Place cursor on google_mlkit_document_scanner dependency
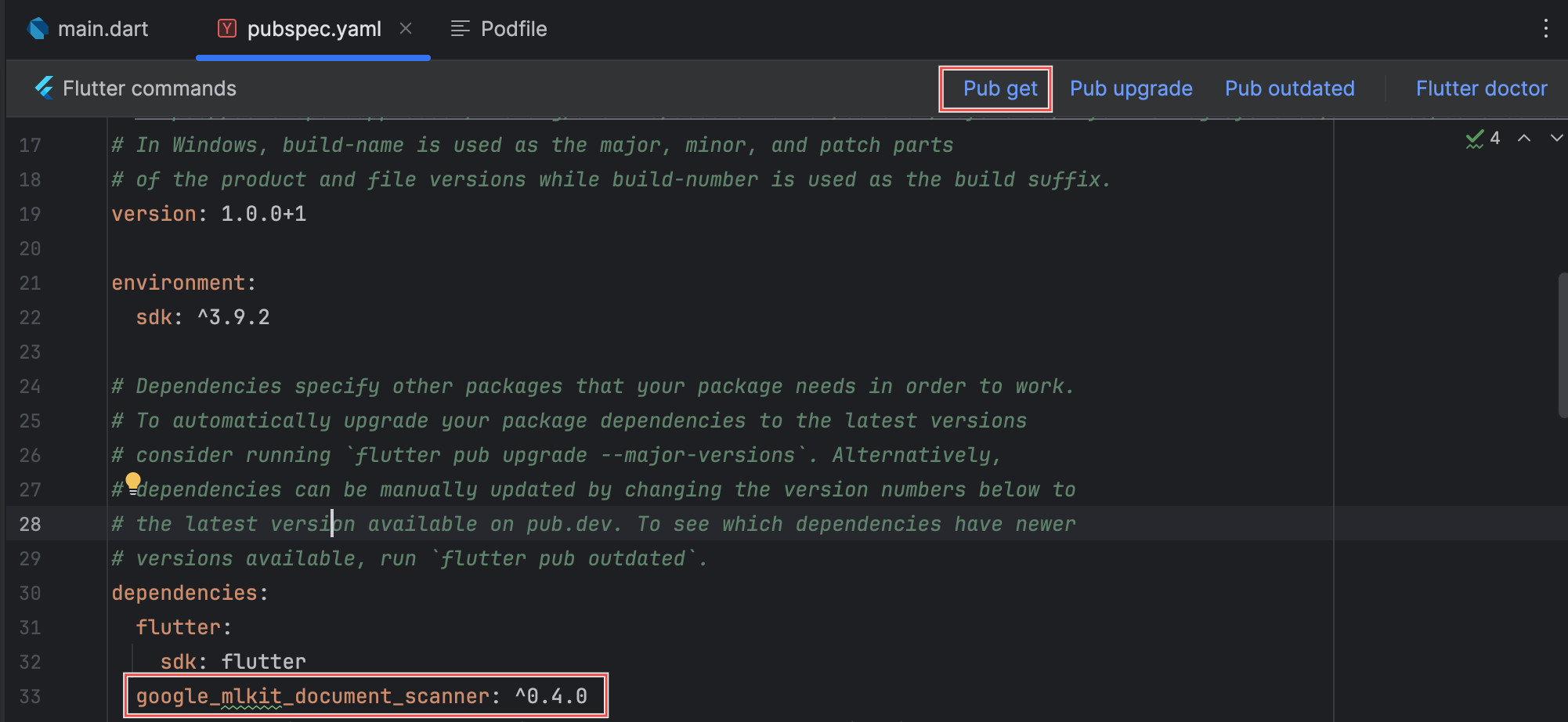 (313, 696)
